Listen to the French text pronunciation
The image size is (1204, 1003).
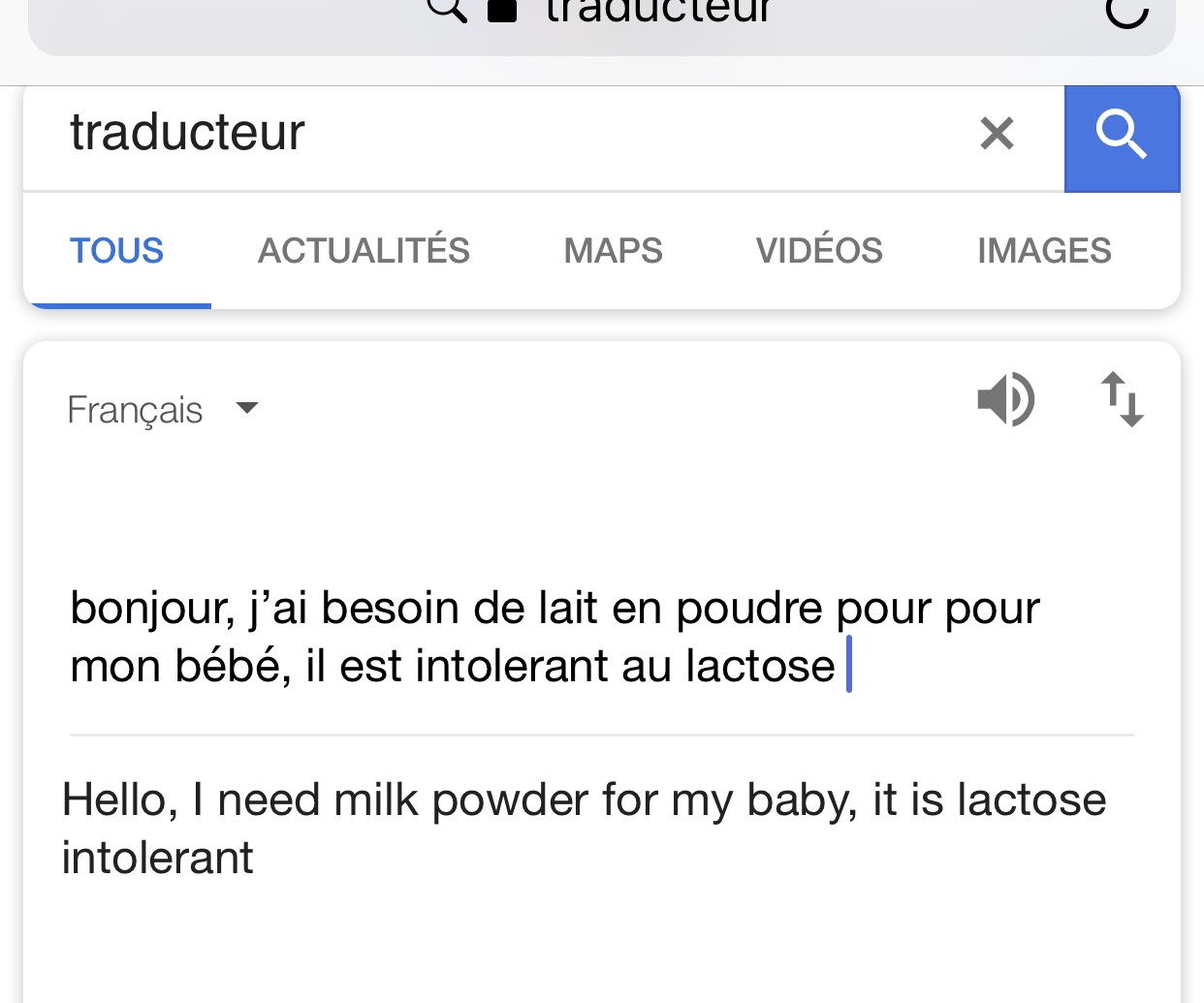click(x=1006, y=399)
